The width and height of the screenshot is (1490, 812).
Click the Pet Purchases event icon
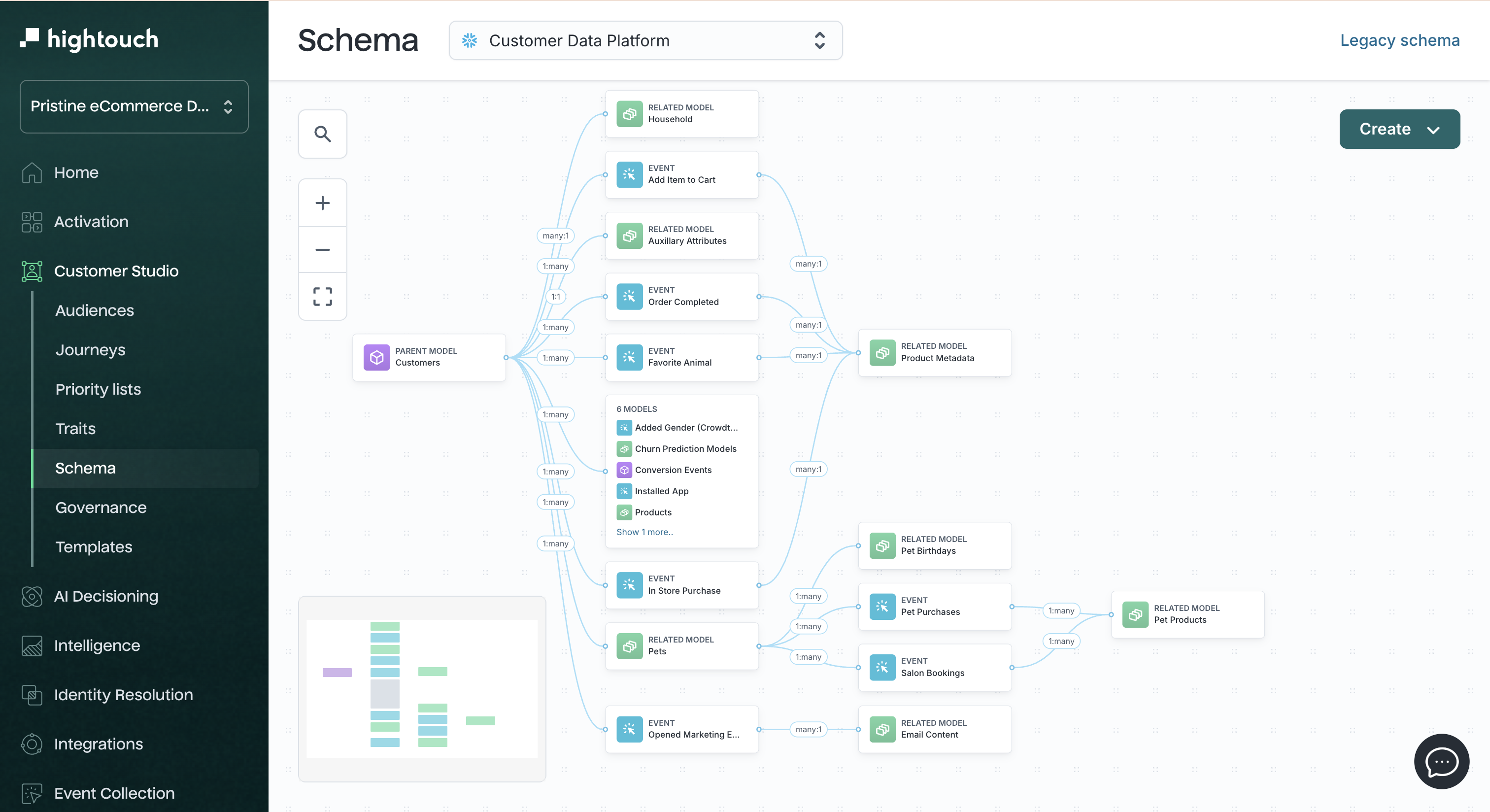tap(882, 607)
